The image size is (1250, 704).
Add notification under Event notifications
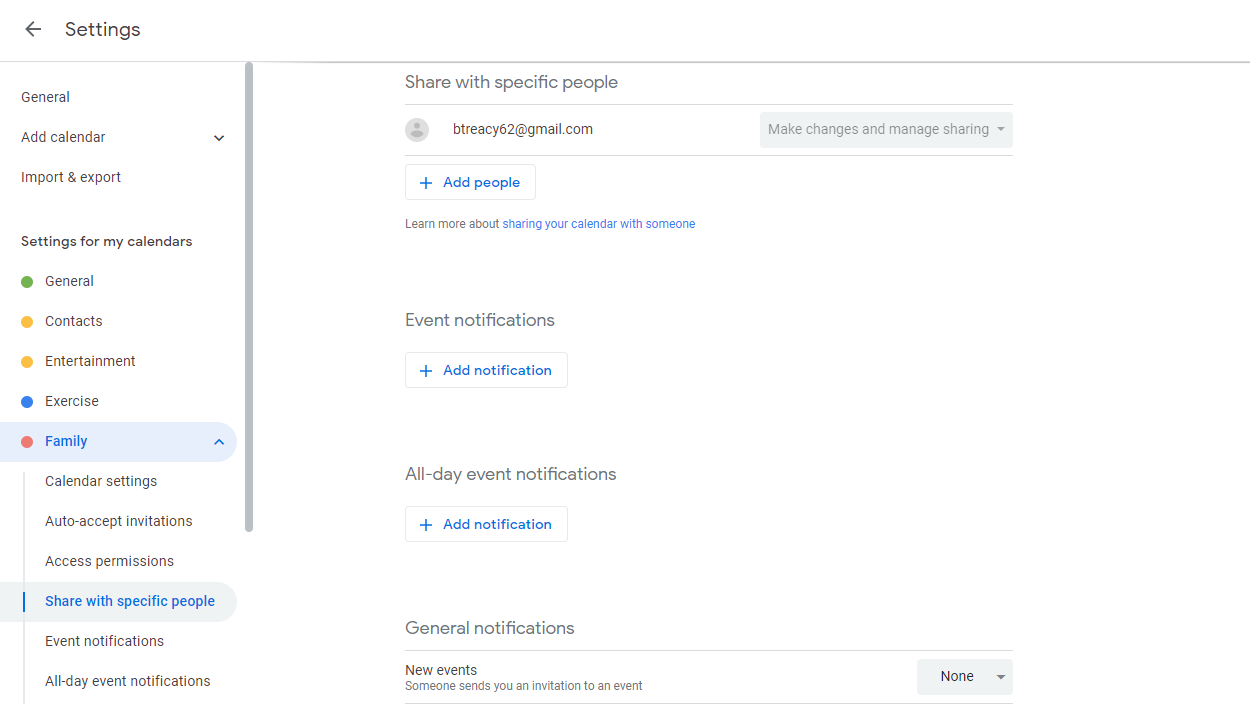(486, 370)
